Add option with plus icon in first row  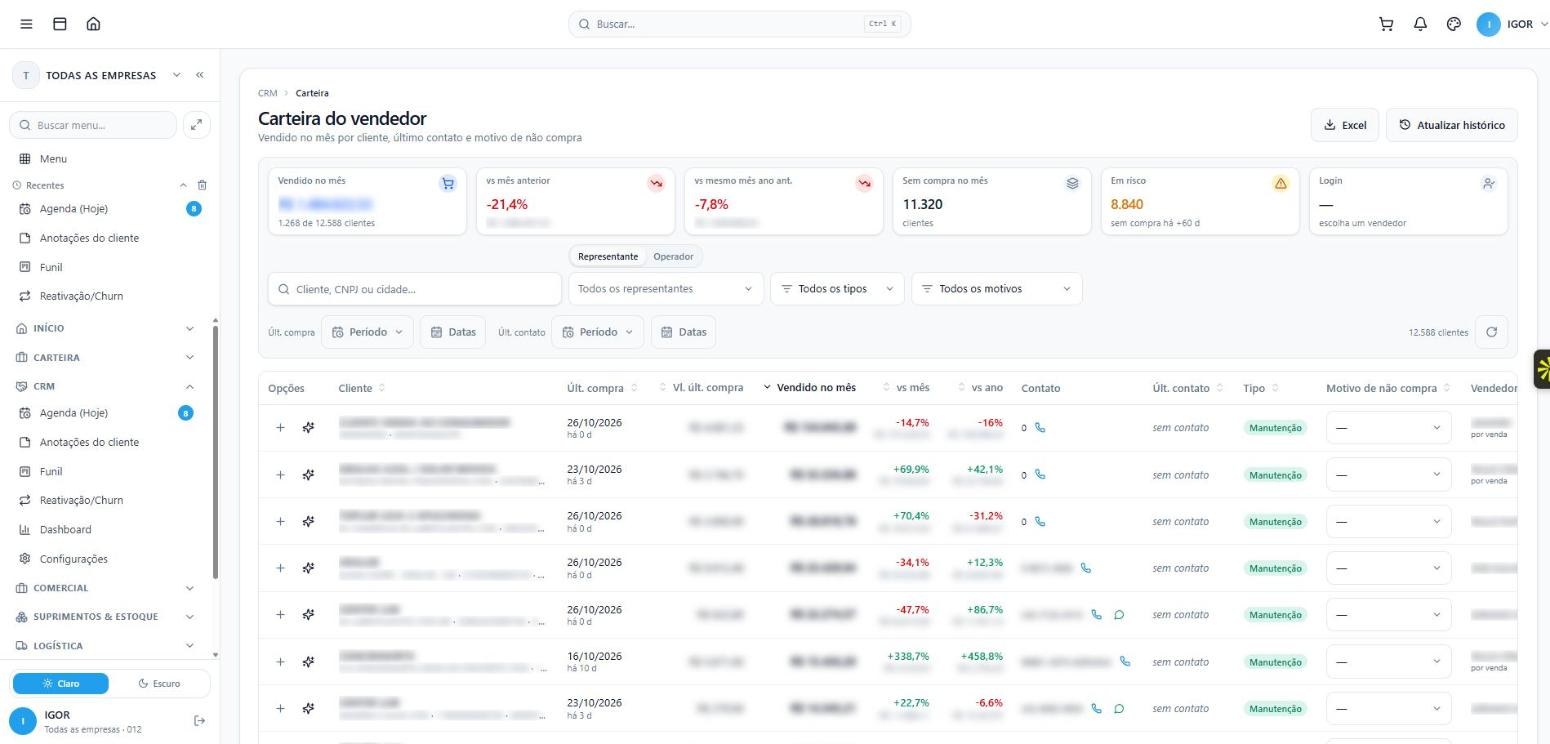click(280, 428)
